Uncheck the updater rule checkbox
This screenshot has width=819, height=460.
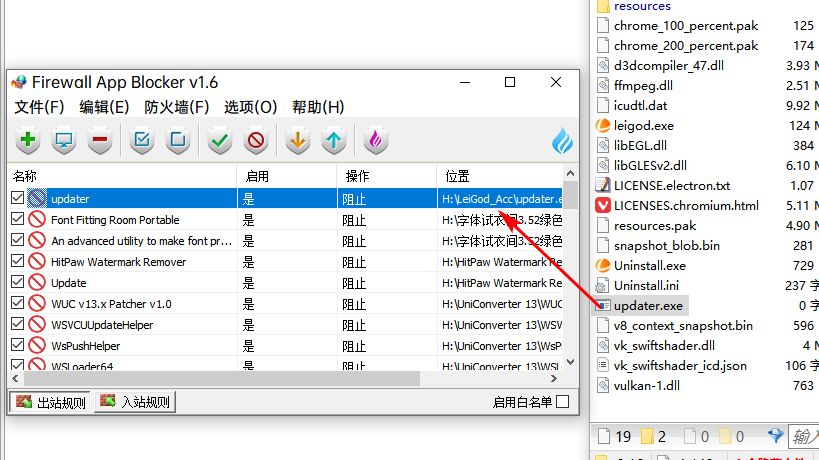[x=17, y=198]
